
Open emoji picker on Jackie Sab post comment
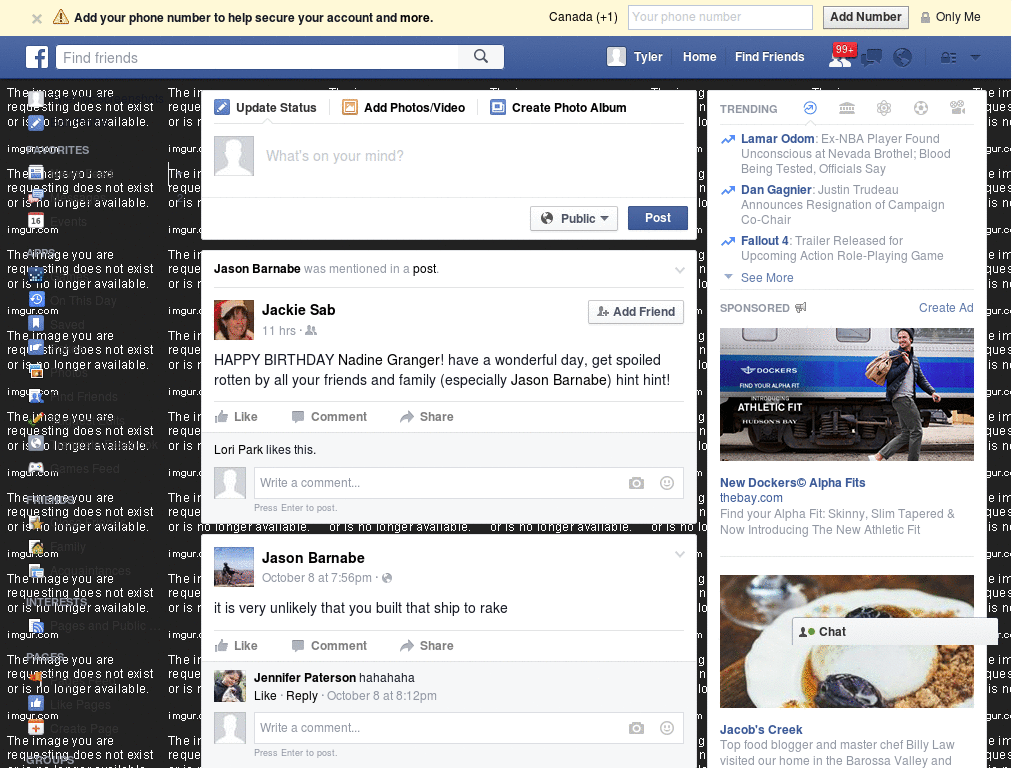[667, 483]
